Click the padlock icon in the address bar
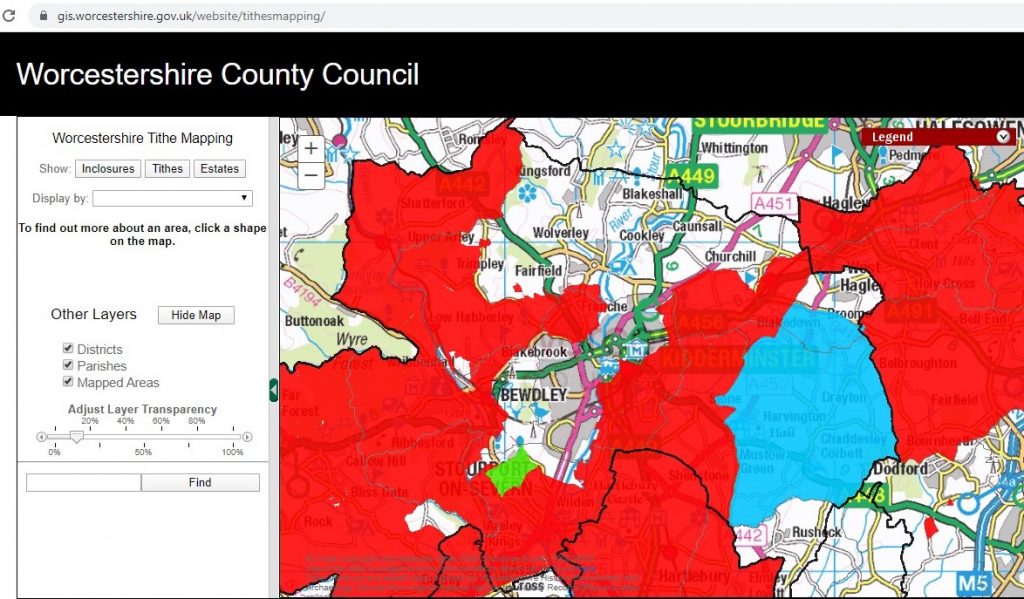The width and height of the screenshot is (1024, 599). (x=42, y=16)
